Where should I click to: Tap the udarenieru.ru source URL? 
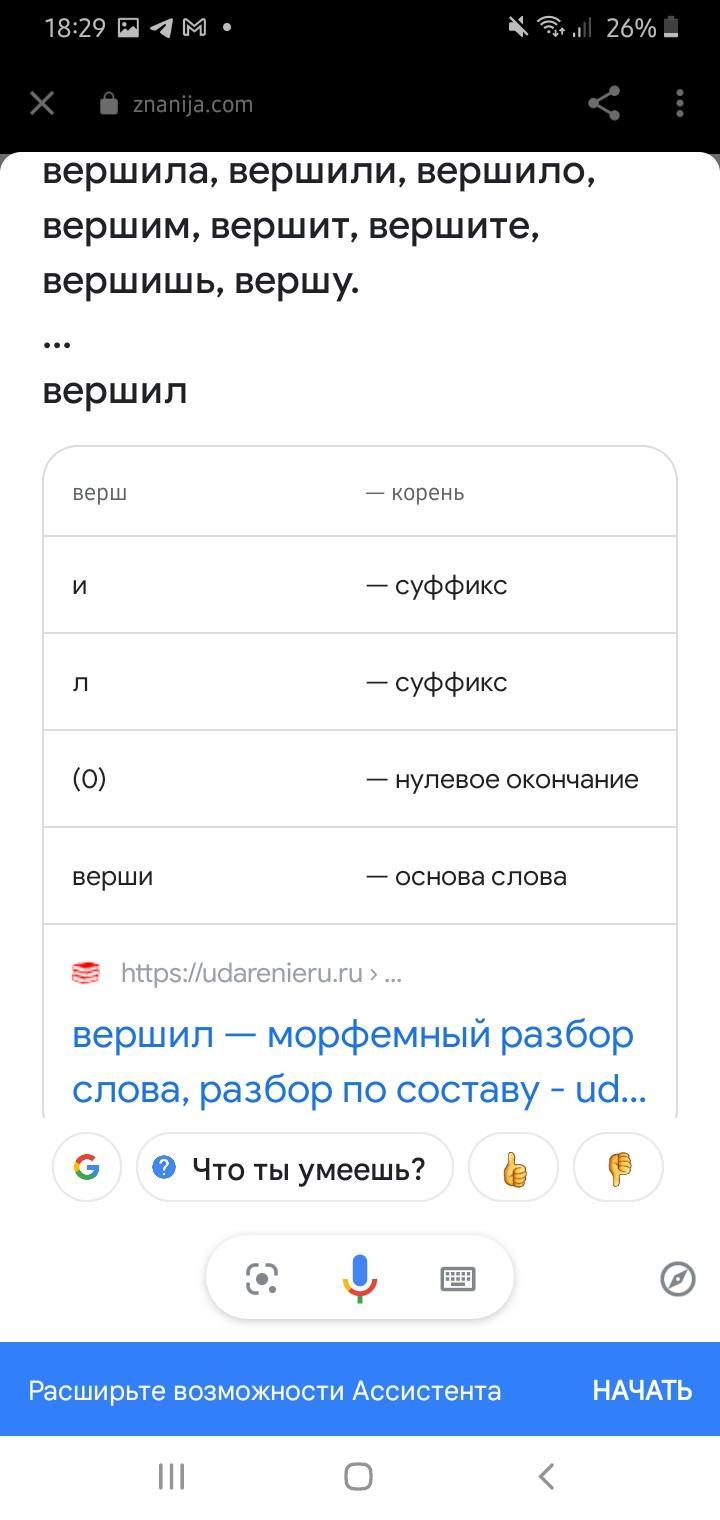pos(260,973)
